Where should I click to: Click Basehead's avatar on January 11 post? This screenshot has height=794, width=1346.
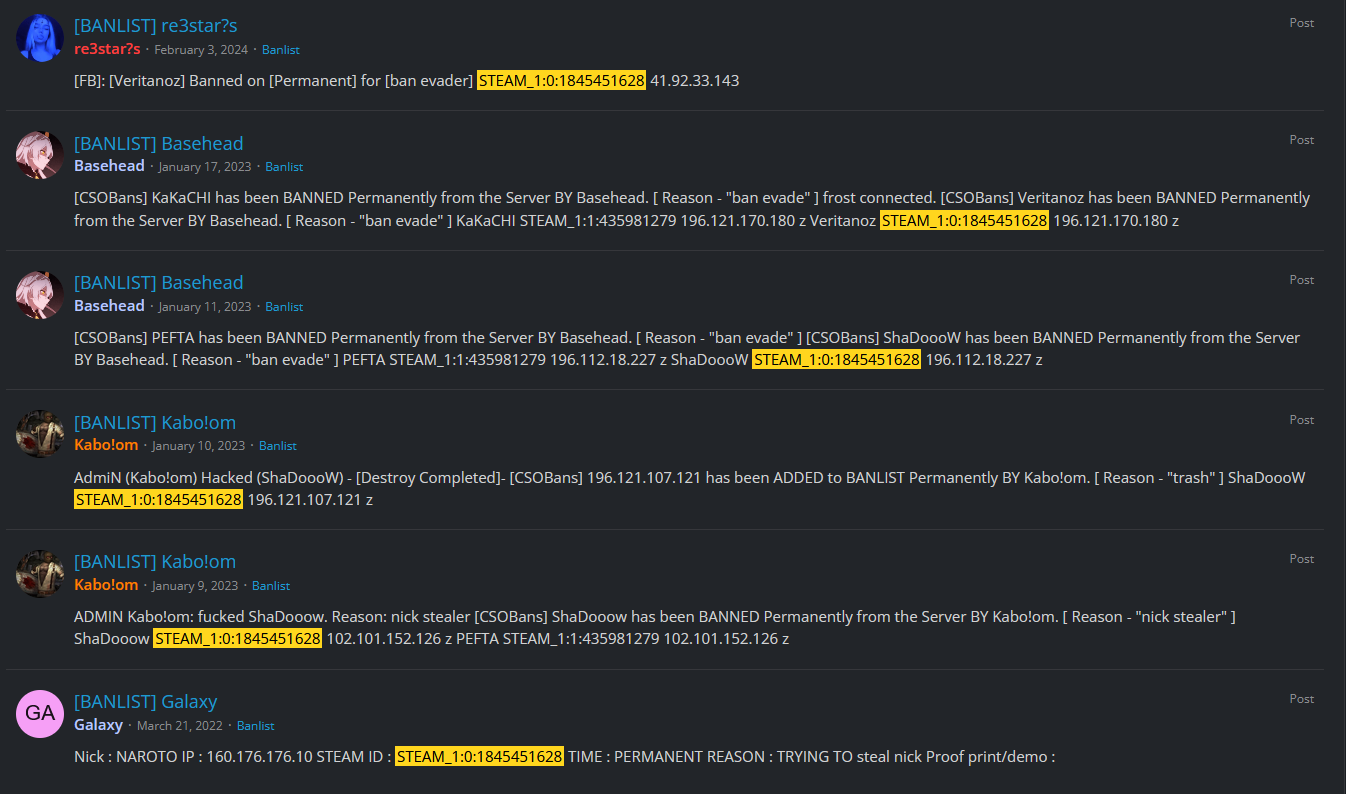(x=40, y=295)
